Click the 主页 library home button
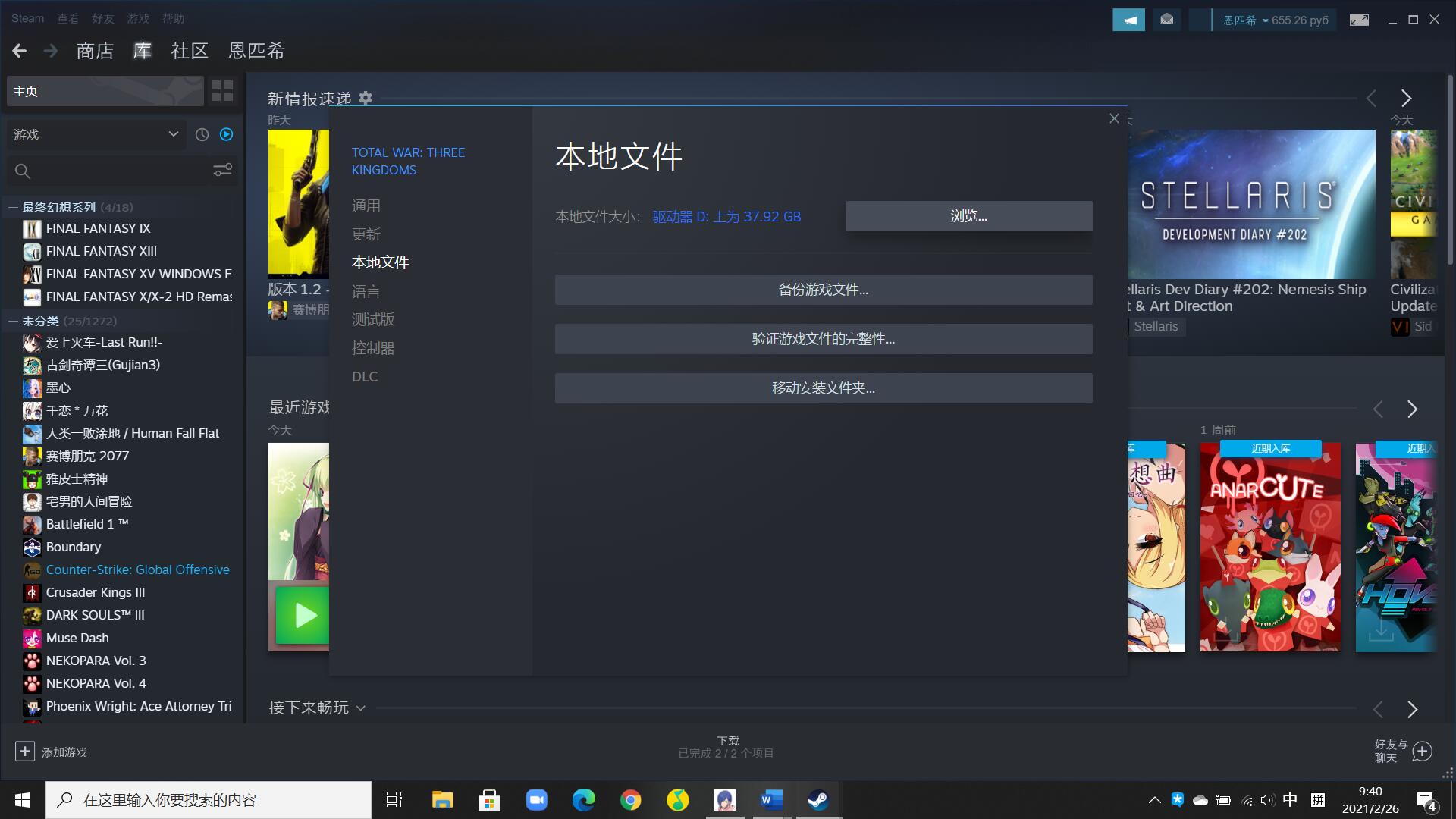This screenshot has height=819, width=1456. pyautogui.click(x=105, y=91)
